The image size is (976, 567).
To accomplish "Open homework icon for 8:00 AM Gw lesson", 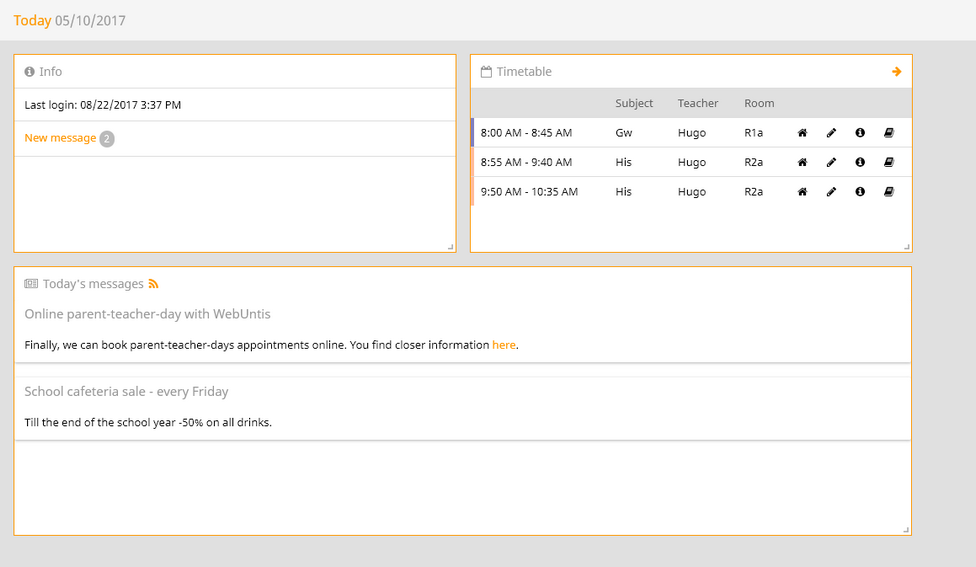I will pos(802,133).
